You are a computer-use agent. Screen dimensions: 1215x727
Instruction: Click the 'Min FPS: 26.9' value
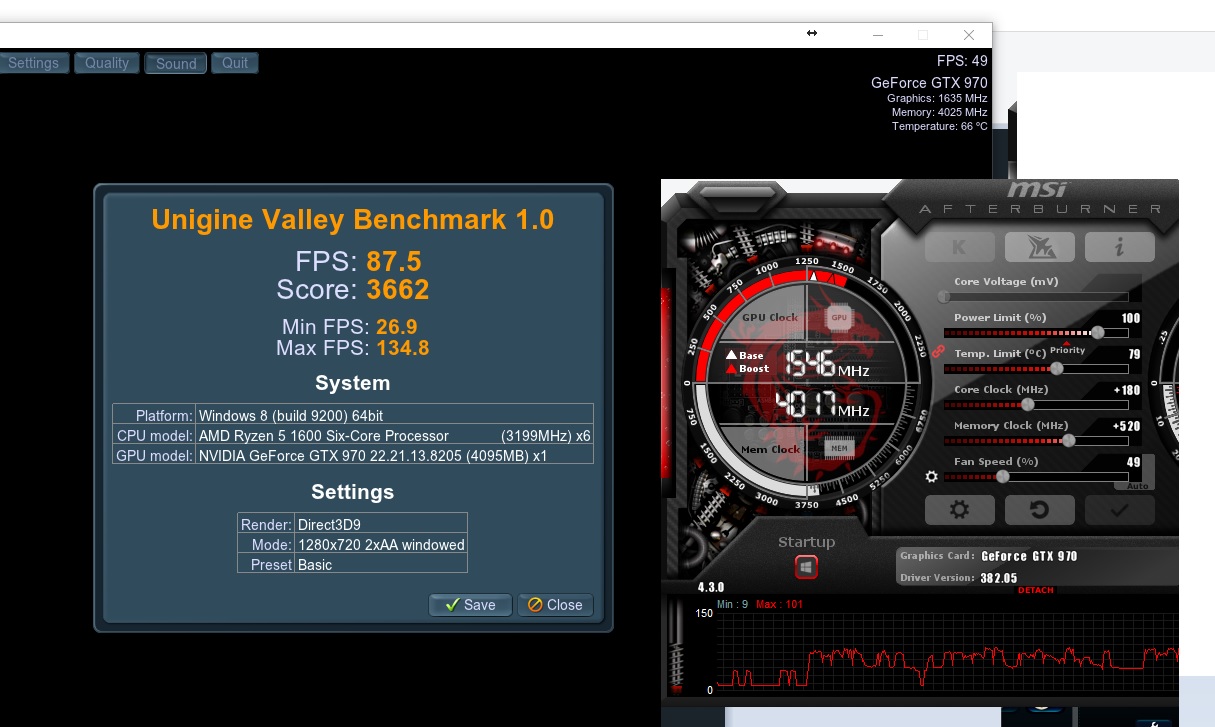396,327
